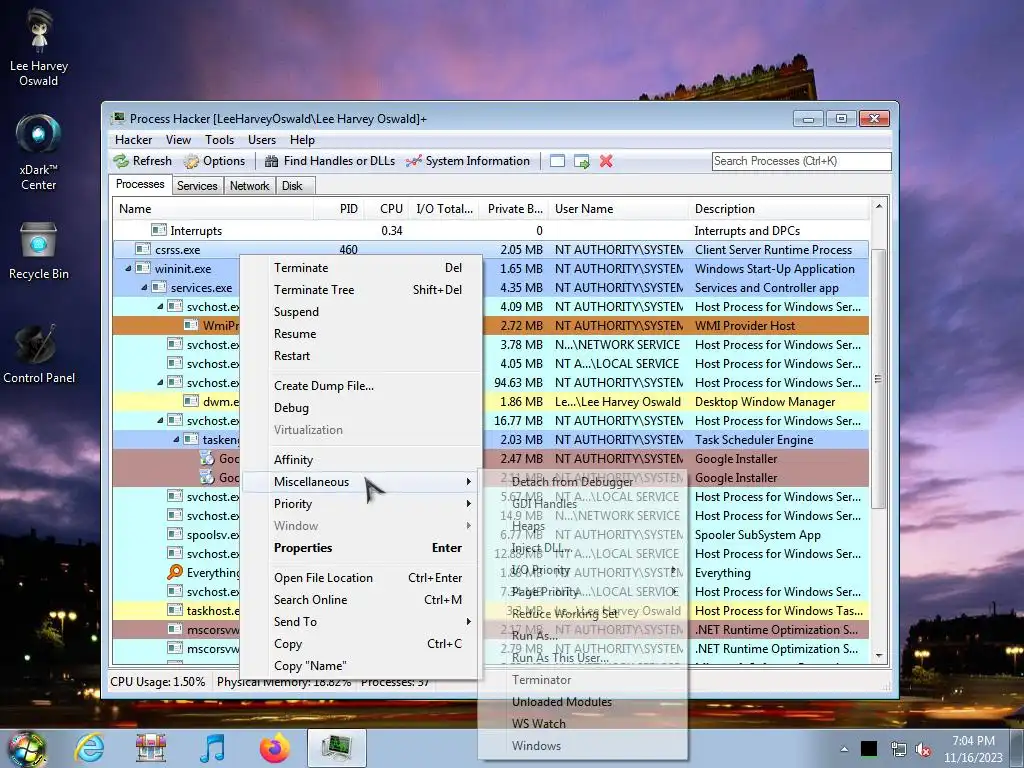The height and width of the screenshot is (768, 1024).
Task: Show hidden tray icons arrow
Action: (844, 750)
